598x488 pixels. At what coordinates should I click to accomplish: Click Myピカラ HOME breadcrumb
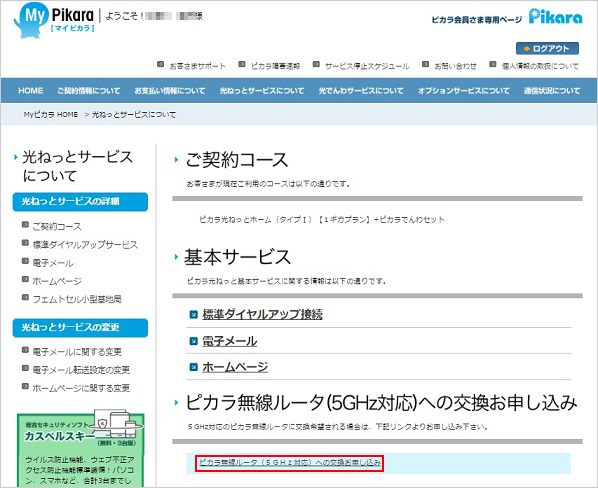(x=51, y=114)
